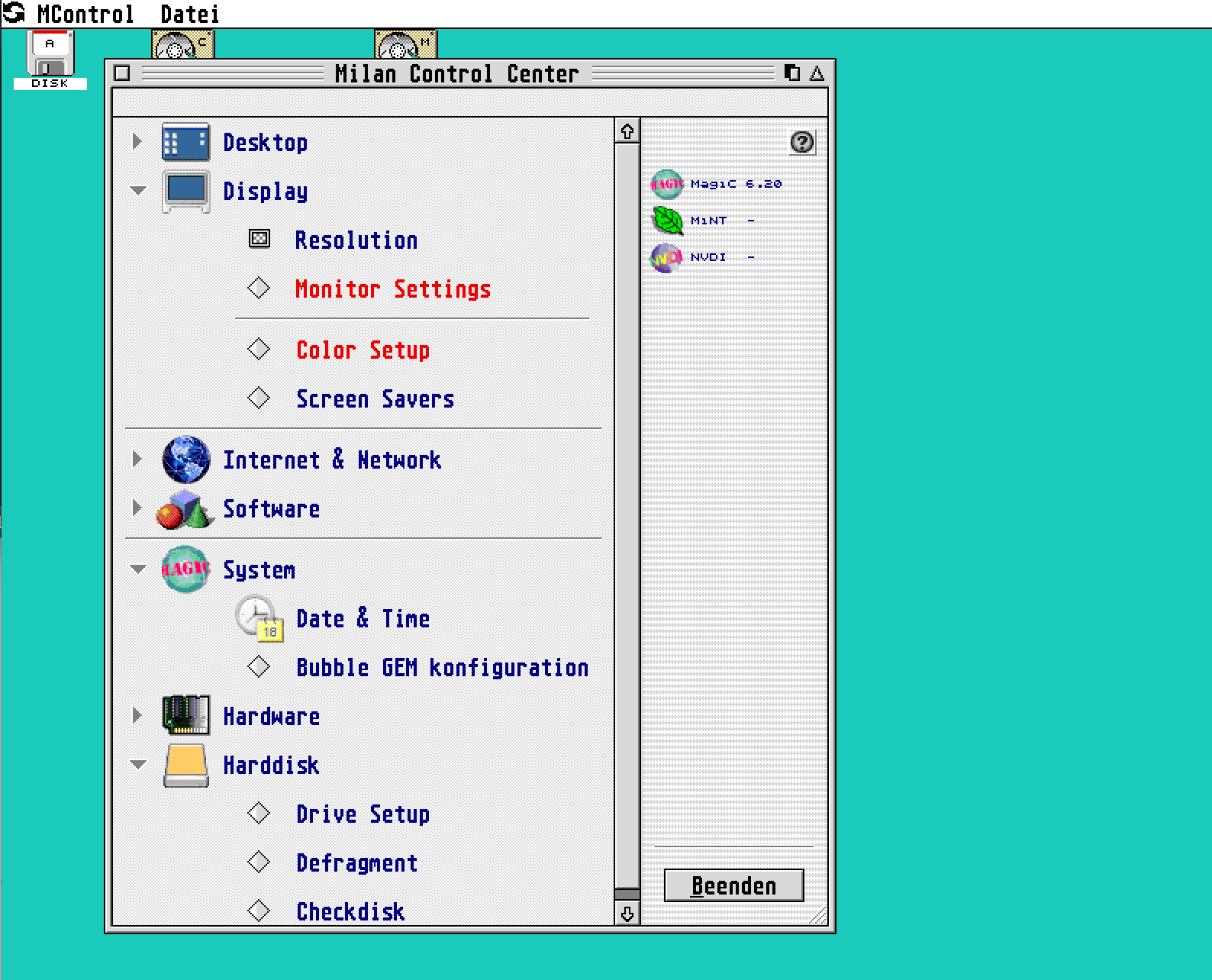The height and width of the screenshot is (980, 1212).
Task: Expand the Desktop category
Action: (x=137, y=141)
